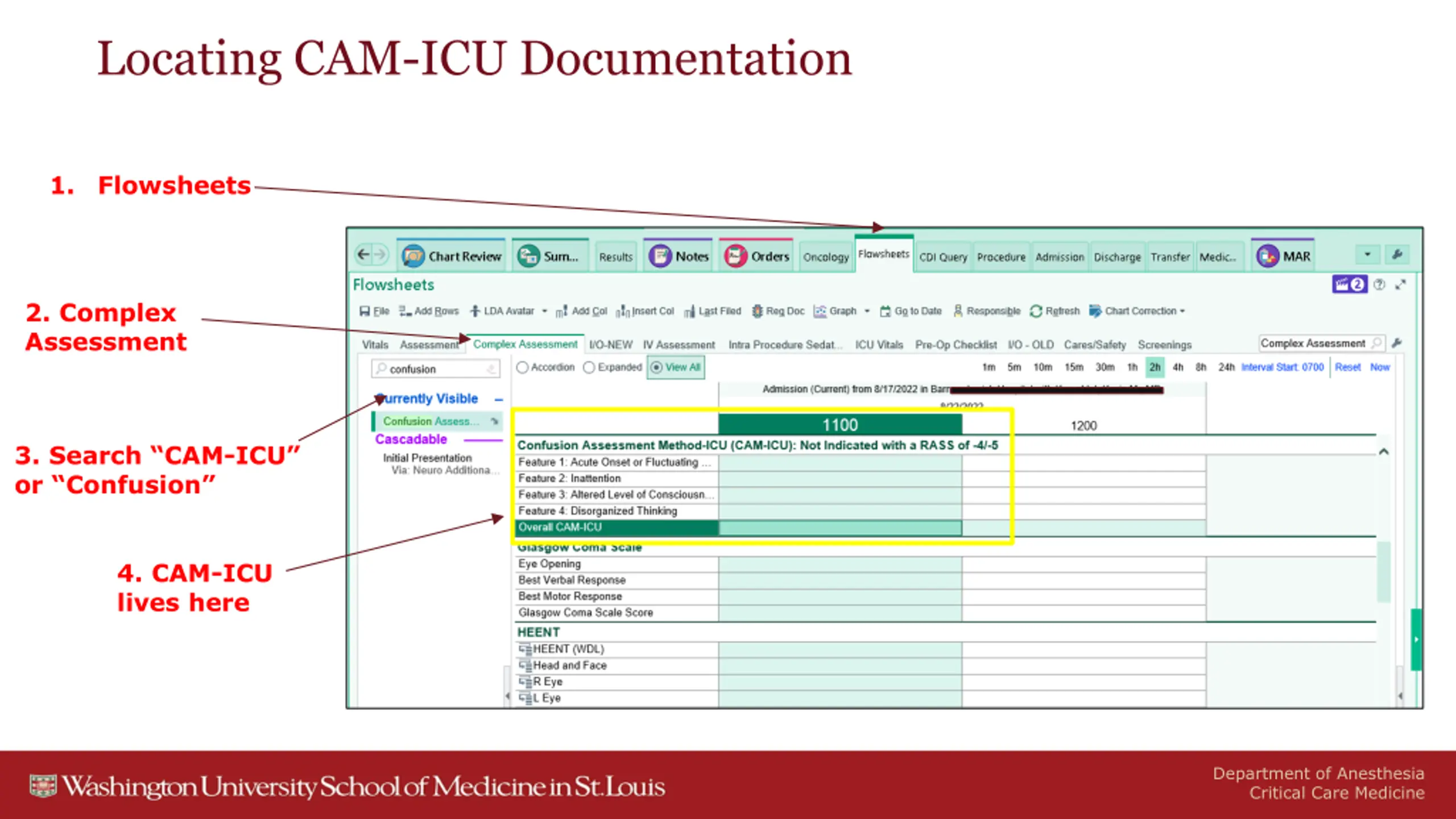Viewport: 1456px width, 819px height.
Task: Expand the right side panel handle
Action: [1416, 639]
